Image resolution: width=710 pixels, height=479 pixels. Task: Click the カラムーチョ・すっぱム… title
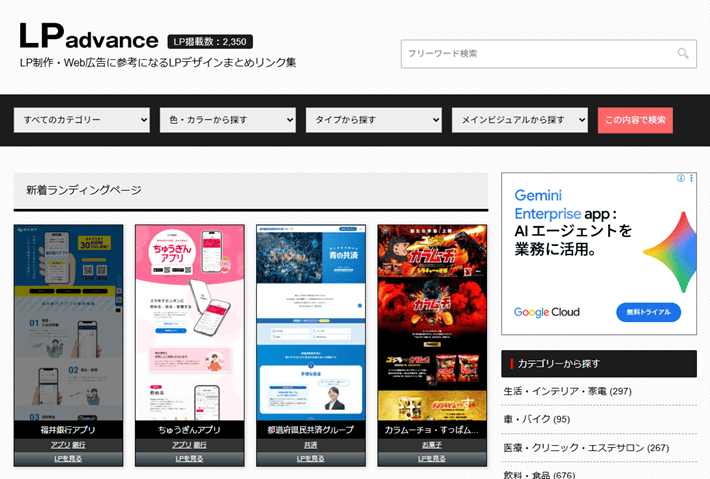point(432,430)
